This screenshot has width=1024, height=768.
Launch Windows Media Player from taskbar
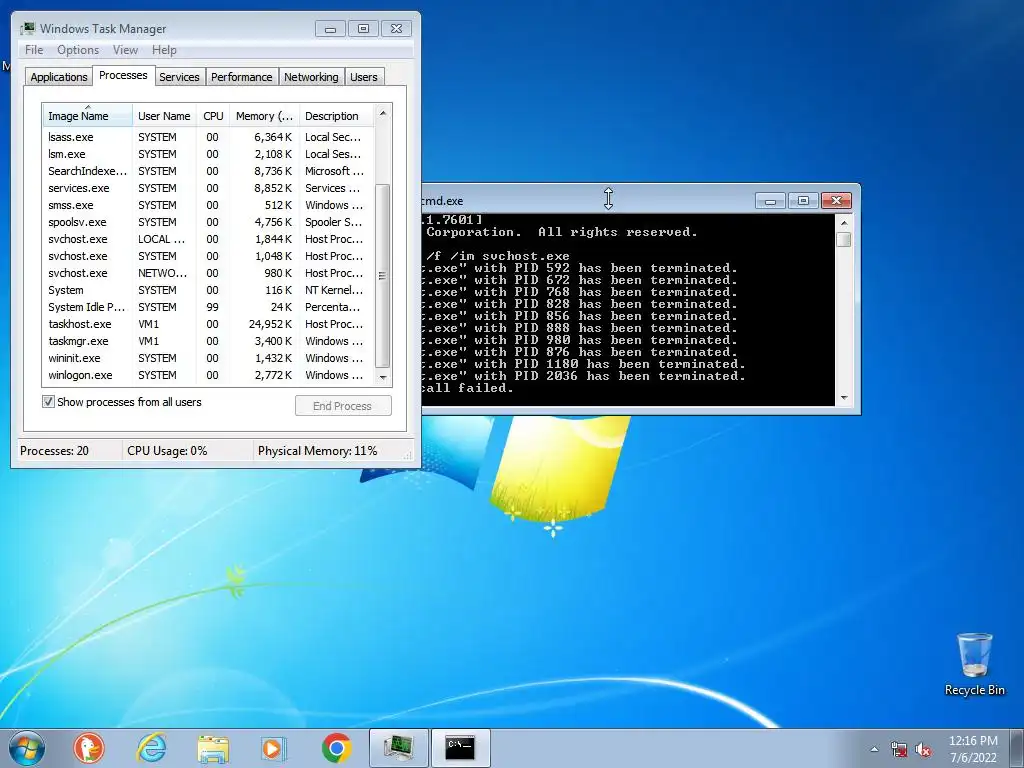(x=274, y=748)
